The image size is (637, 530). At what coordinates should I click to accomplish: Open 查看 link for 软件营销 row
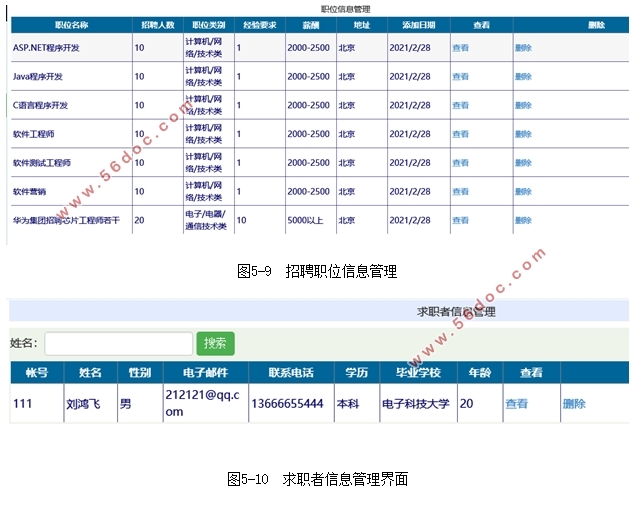(x=461, y=192)
